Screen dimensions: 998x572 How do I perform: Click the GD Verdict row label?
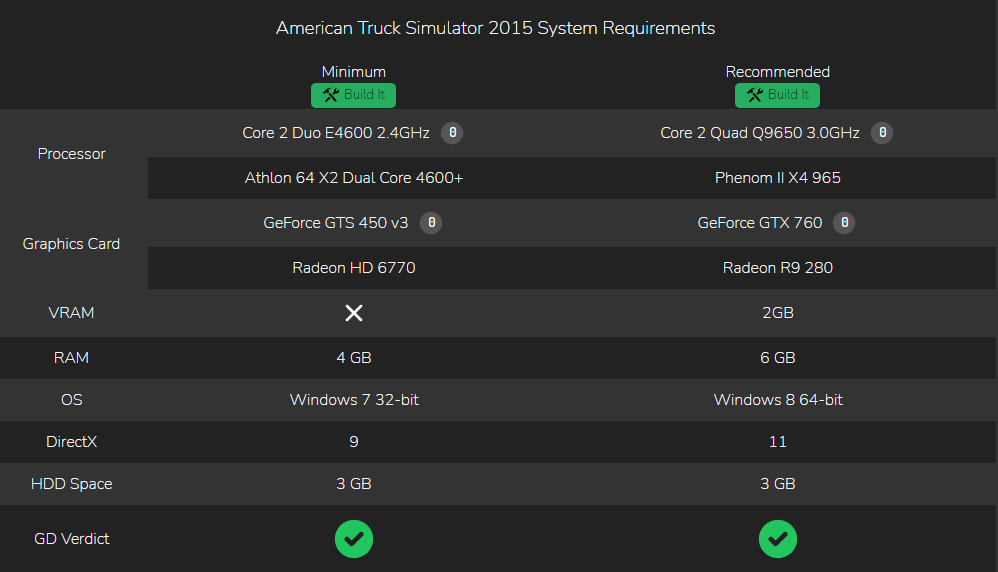[x=71, y=539]
